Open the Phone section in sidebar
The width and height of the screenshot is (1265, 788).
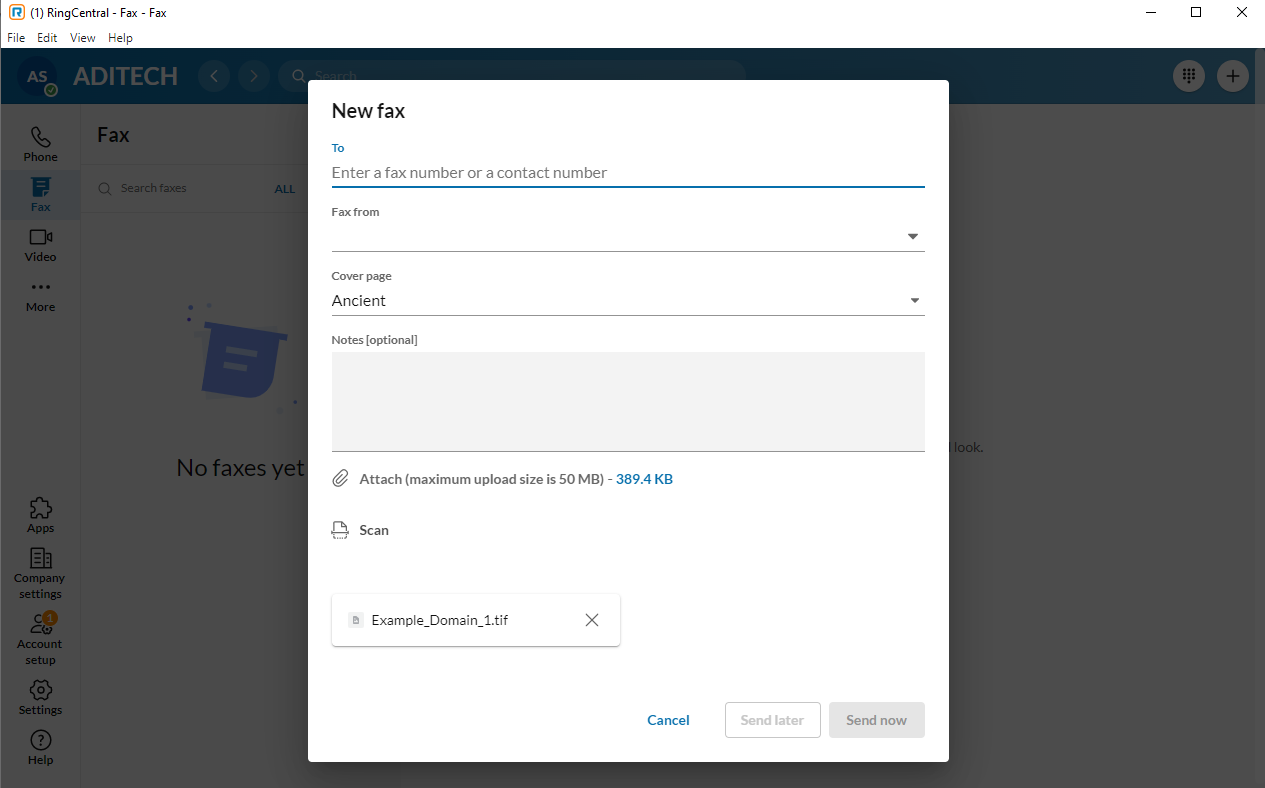click(40, 144)
